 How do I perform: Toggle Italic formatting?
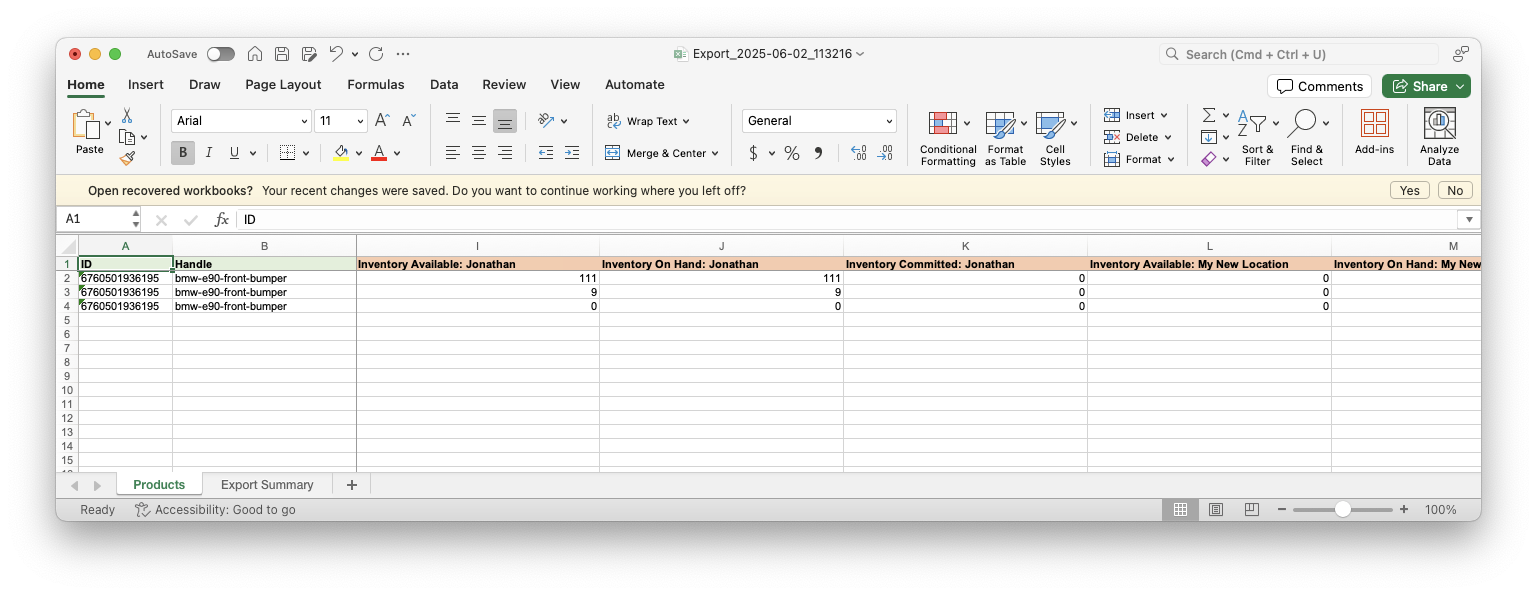[208, 153]
